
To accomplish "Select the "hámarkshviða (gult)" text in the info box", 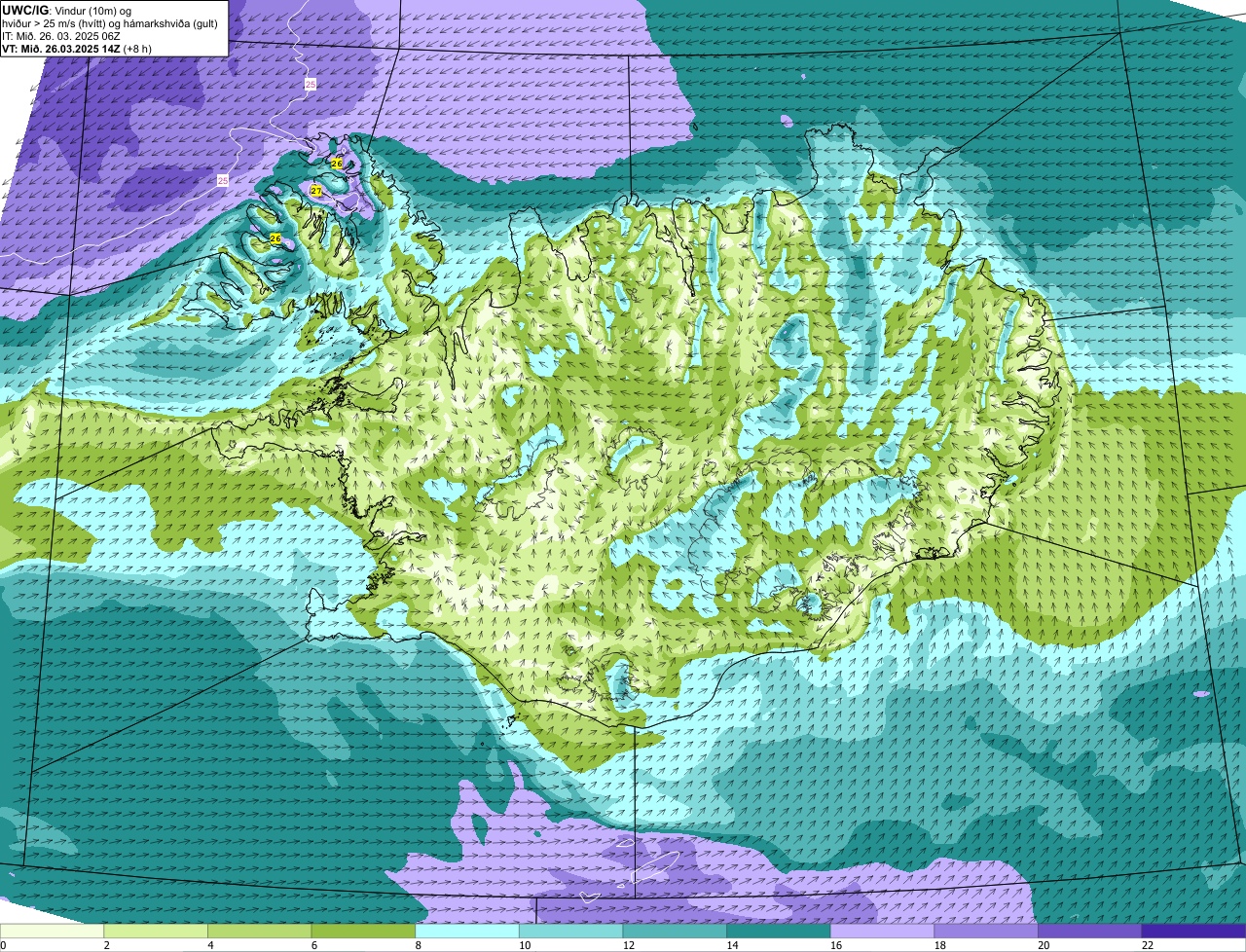I will pos(168,22).
